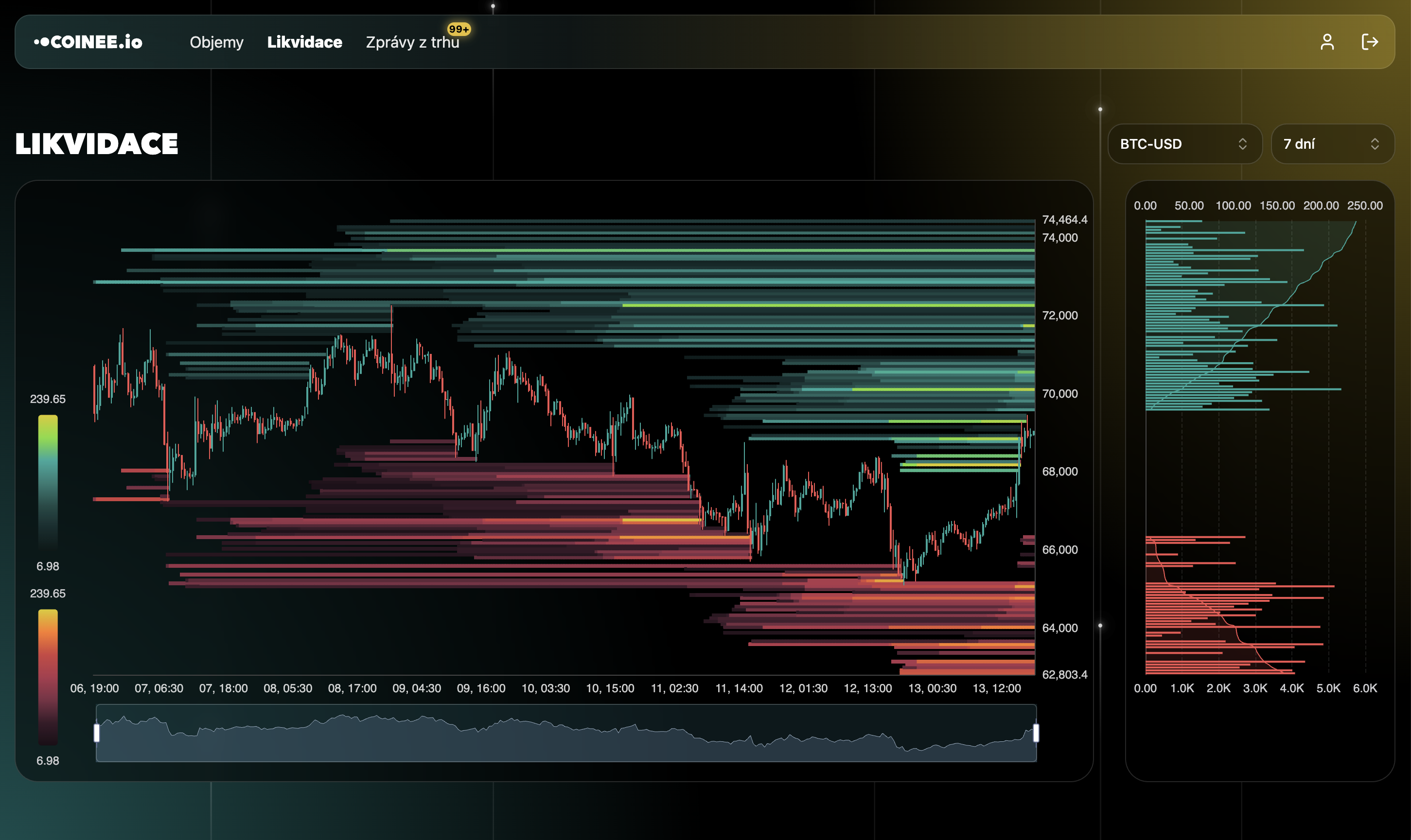
Task: Click the right range slider handle
Action: [1036, 733]
